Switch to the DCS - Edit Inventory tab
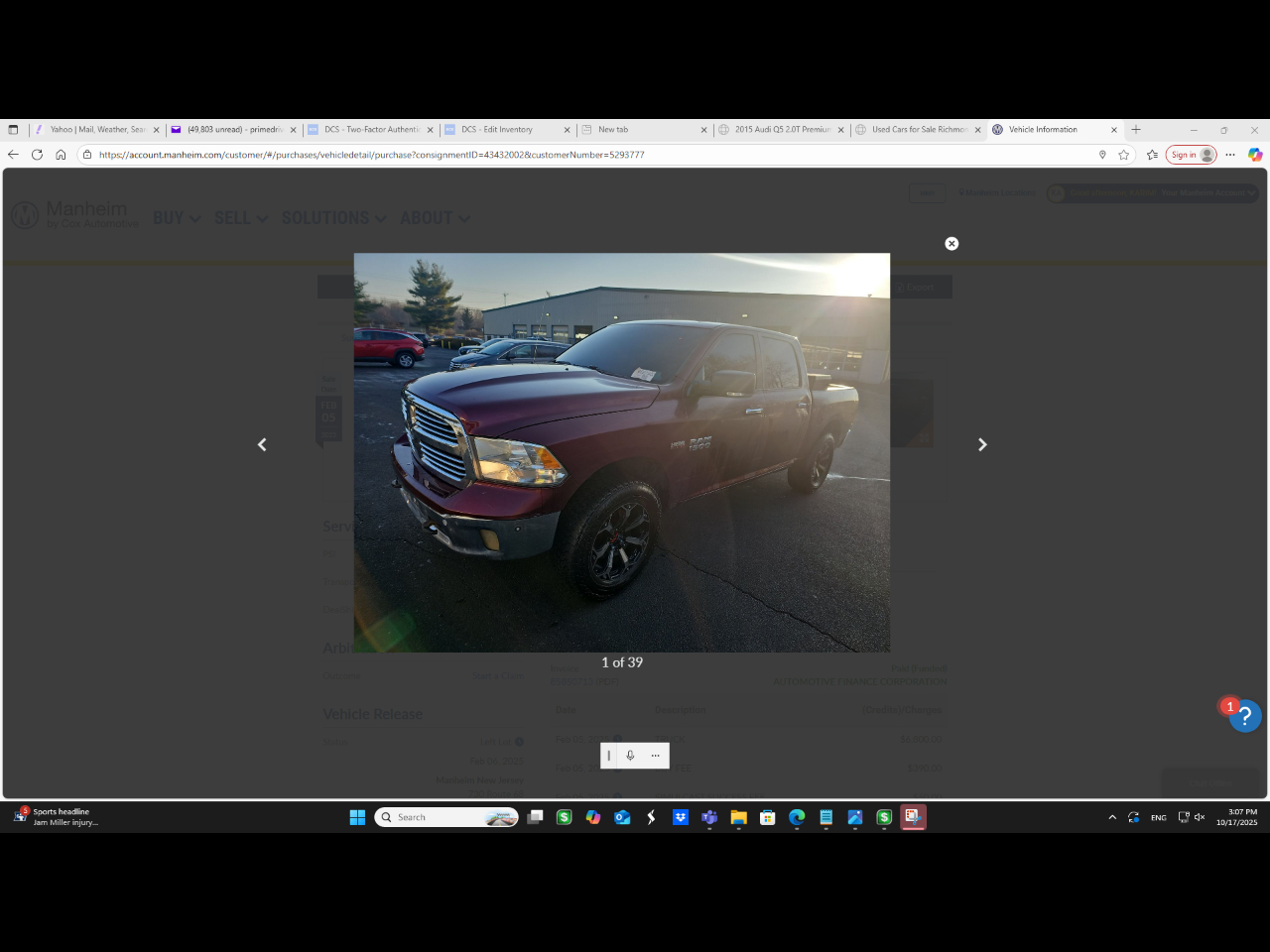The width and height of the screenshot is (1270, 952). [x=506, y=130]
